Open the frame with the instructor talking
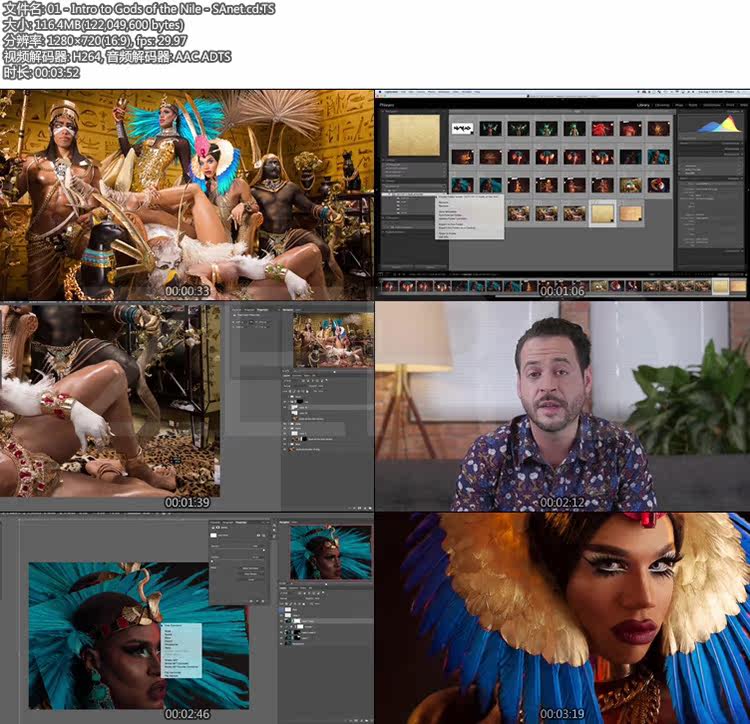This screenshot has width=750, height=724. 562,406
